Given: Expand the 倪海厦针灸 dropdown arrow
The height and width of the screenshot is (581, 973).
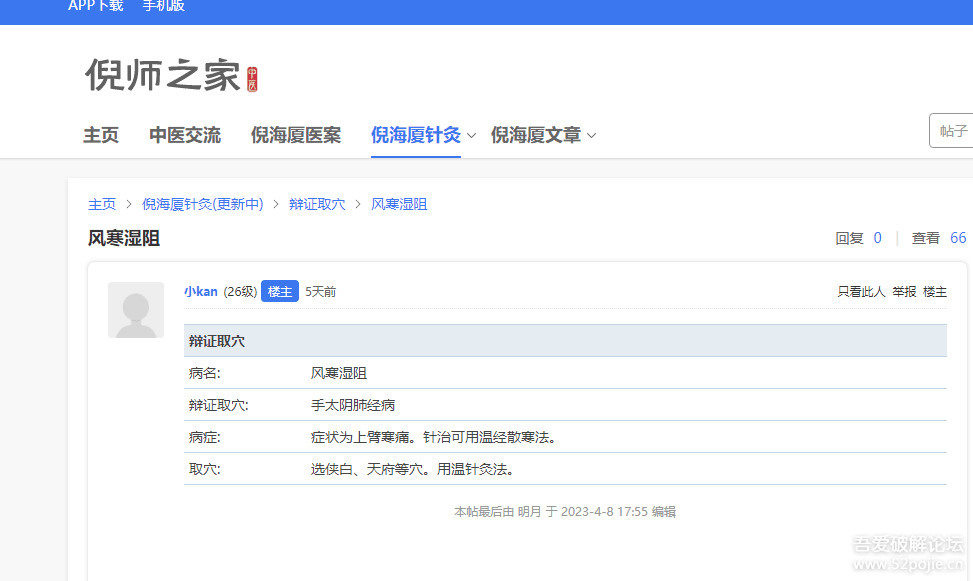Looking at the screenshot, I should click(x=472, y=136).
